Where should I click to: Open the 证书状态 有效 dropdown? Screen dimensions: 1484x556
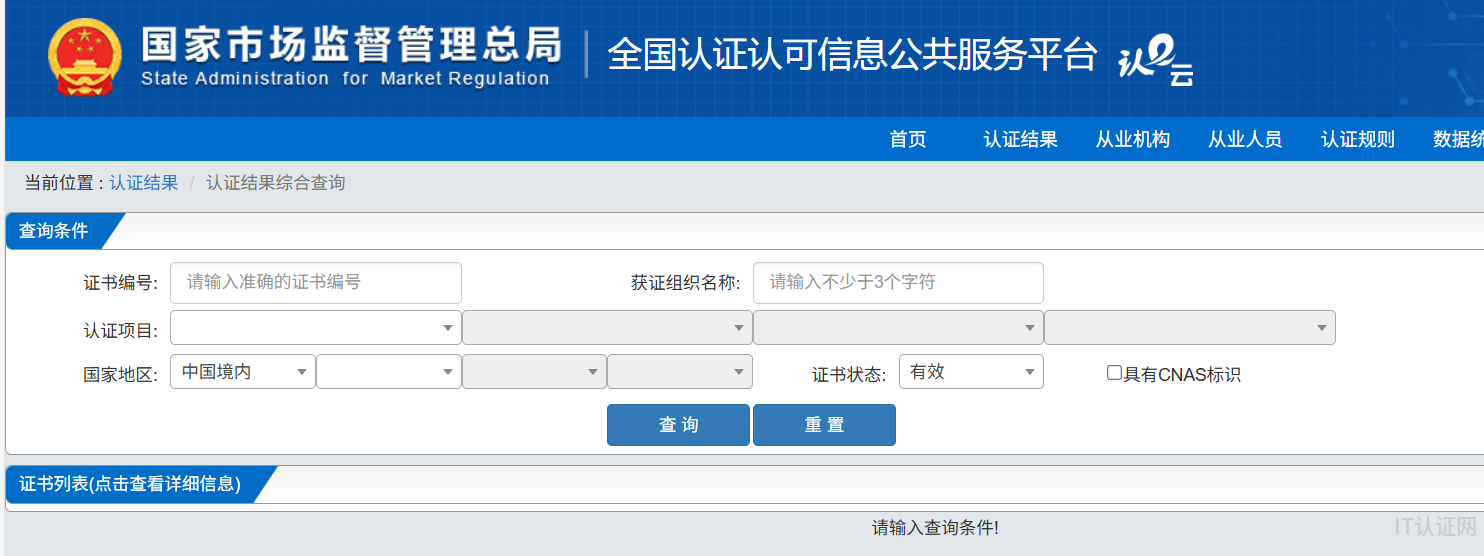(970, 372)
